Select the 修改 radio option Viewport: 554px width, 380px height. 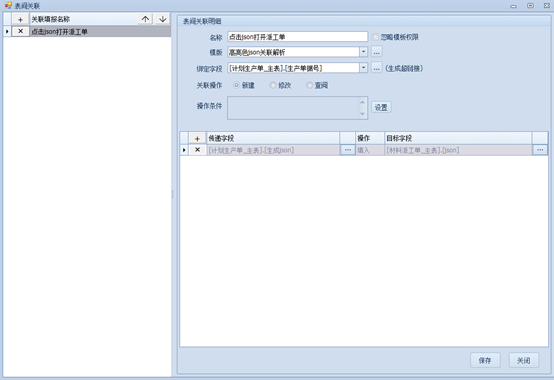273,85
